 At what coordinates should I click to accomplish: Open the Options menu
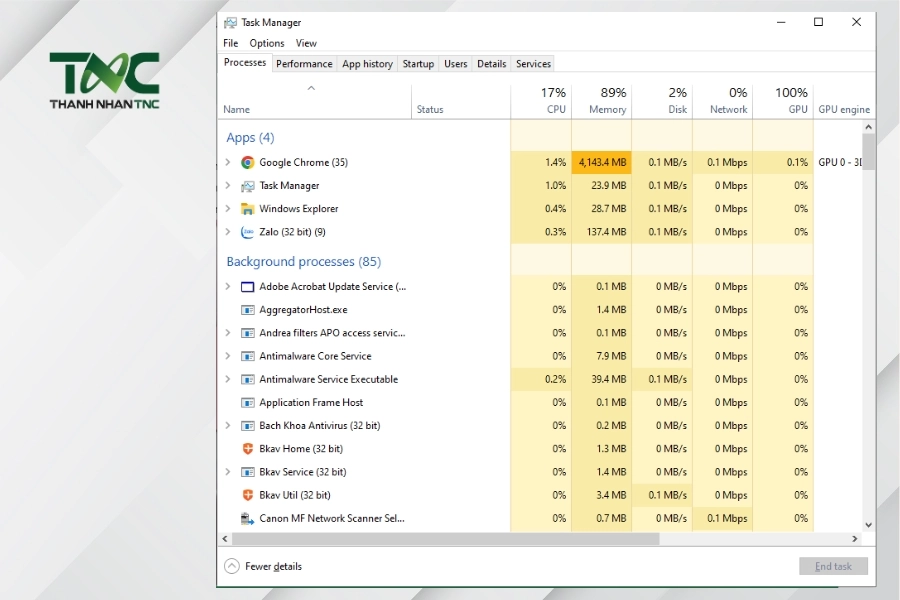point(267,43)
